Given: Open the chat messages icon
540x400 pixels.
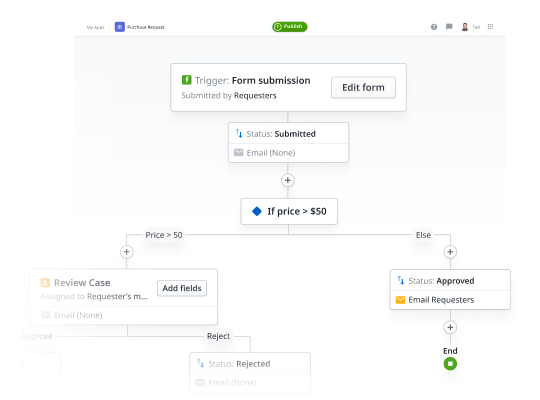Looking at the screenshot, I should pyautogui.click(x=449, y=27).
